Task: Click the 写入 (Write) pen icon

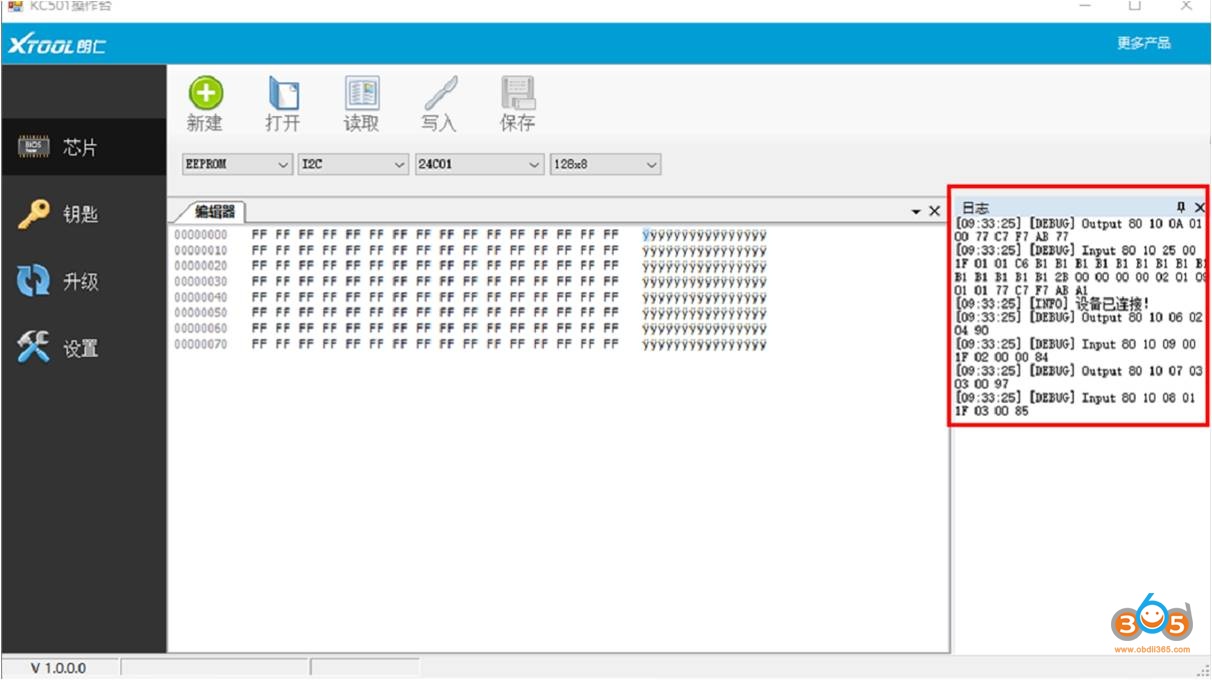Action: point(439,95)
